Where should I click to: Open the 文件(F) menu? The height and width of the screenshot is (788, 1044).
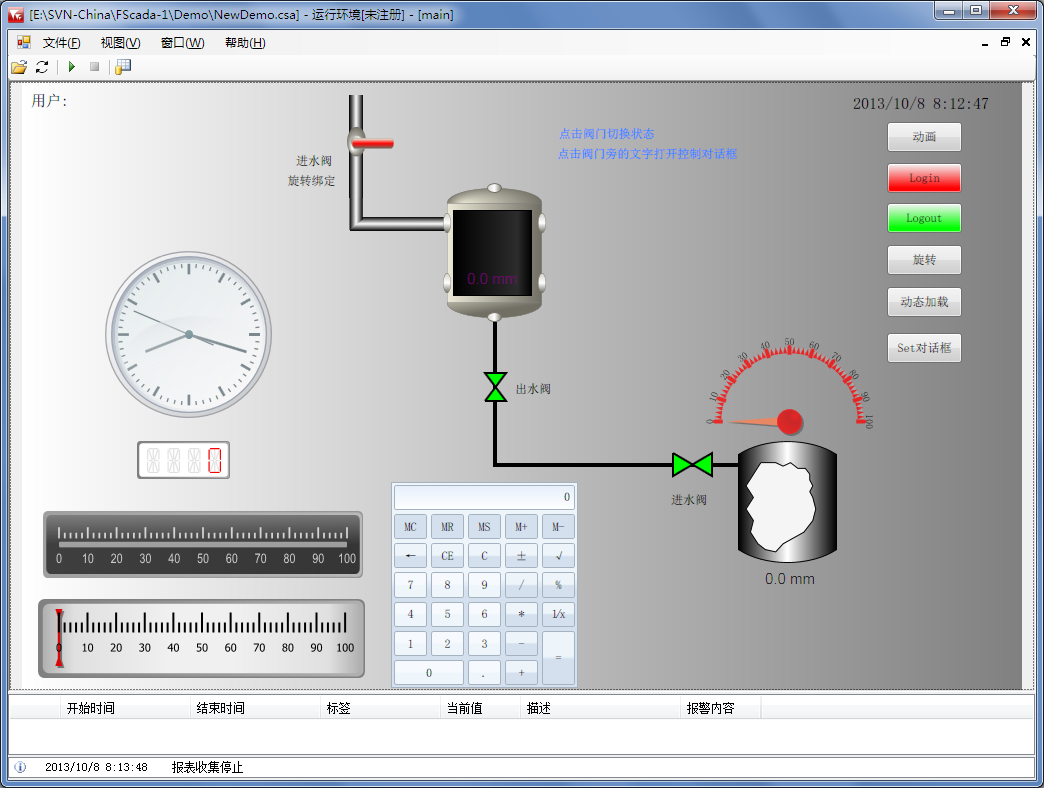61,43
